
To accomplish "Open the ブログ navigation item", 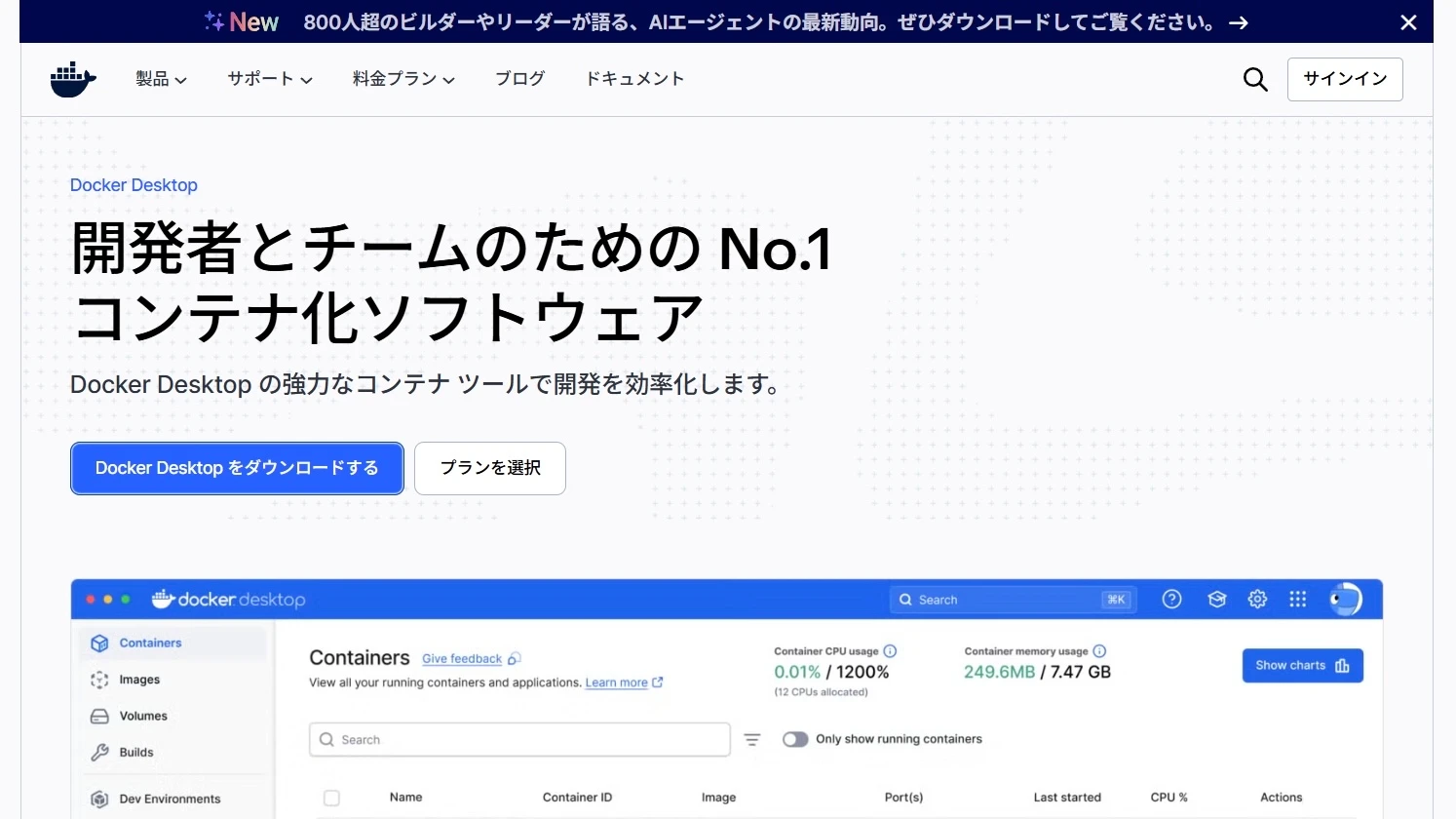I will (x=519, y=79).
